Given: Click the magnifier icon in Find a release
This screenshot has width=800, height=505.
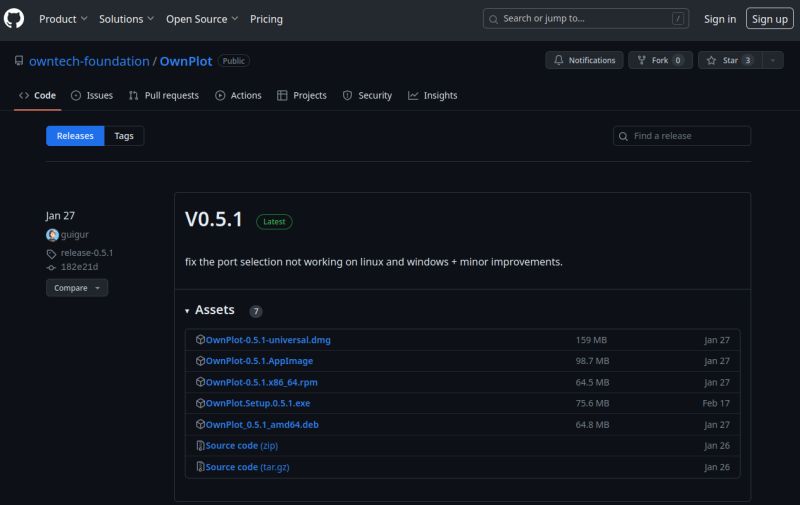Looking at the screenshot, I should click(623, 136).
